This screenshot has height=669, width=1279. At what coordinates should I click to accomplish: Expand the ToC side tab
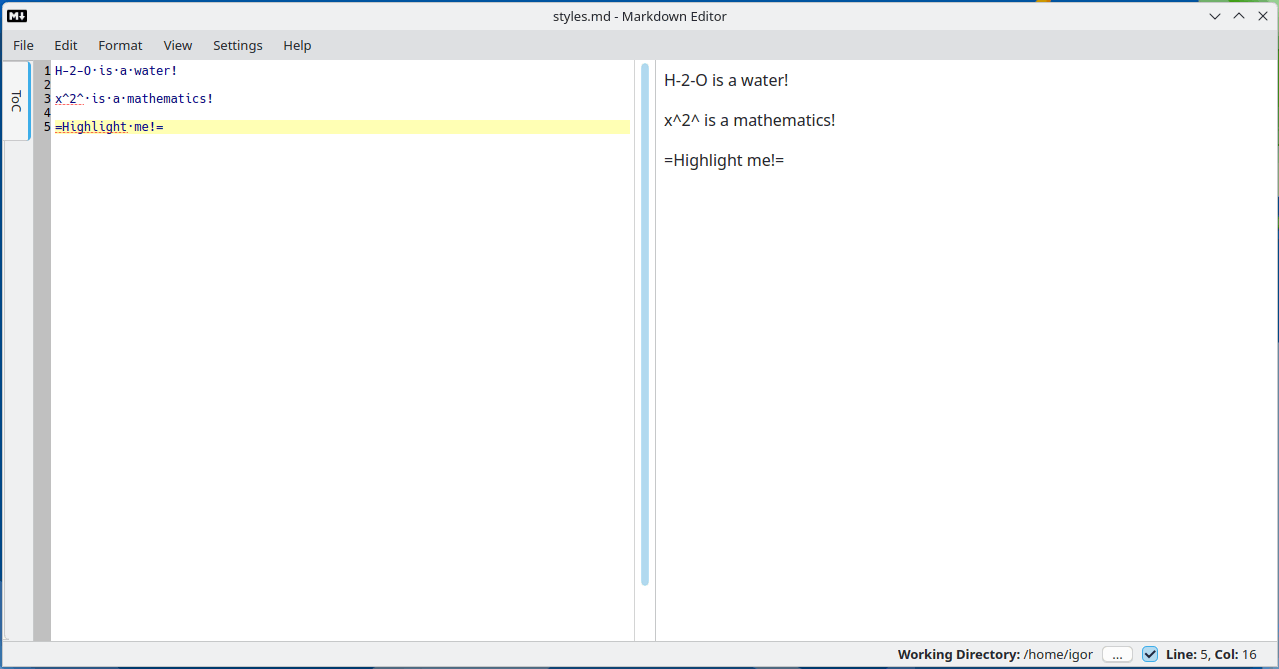coord(16,101)
